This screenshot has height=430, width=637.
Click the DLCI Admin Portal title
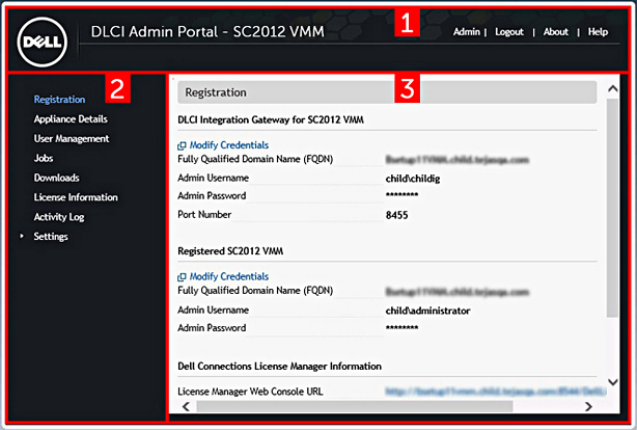(208, 32)
